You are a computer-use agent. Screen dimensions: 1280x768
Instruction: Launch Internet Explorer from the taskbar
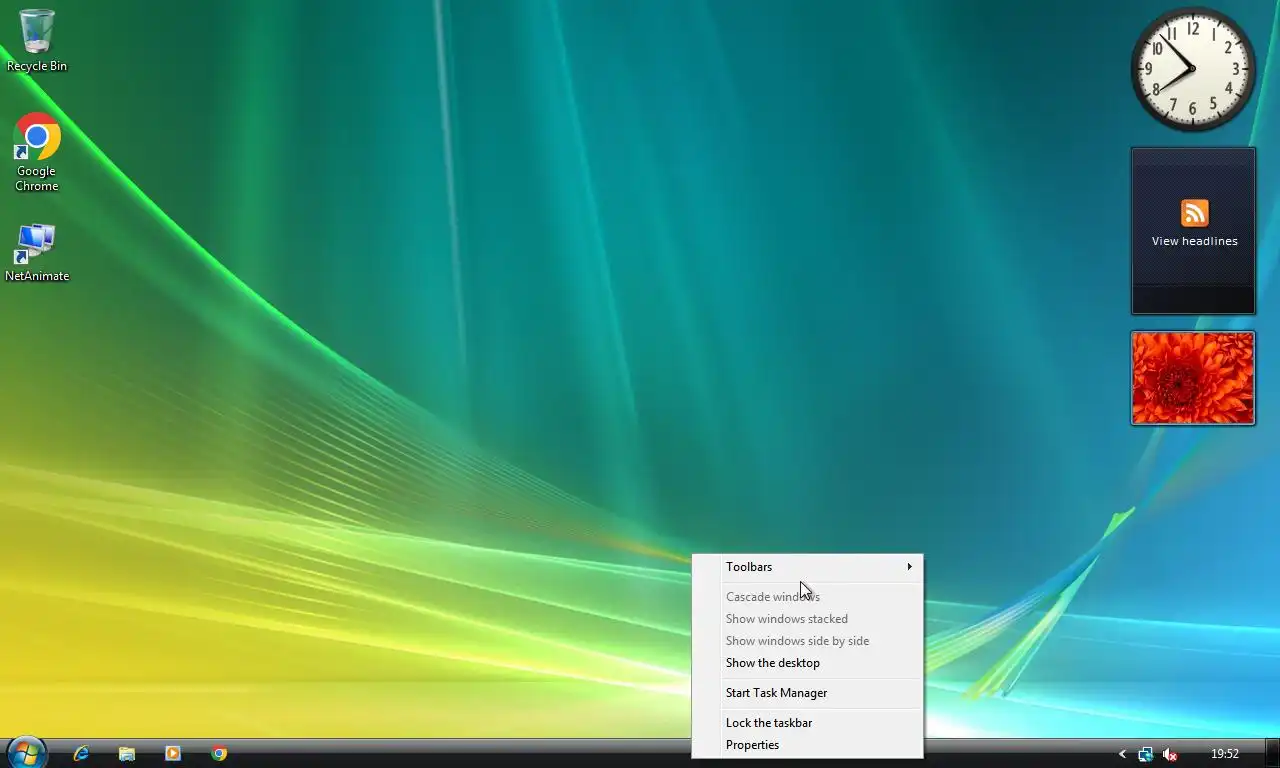(81, 754)
